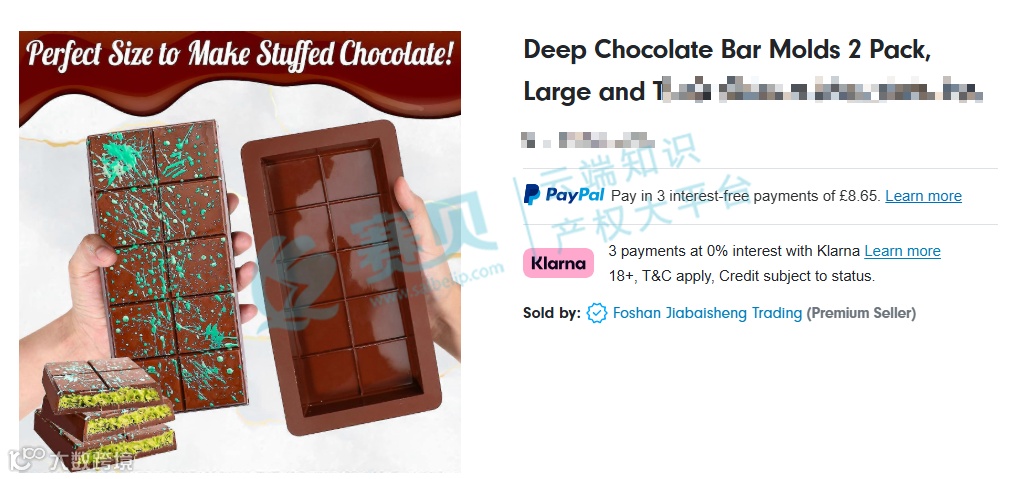This screenshot has height=479, width=1023.
Task: Click the pink Klarna badge
Action: (x=558, y=263)
